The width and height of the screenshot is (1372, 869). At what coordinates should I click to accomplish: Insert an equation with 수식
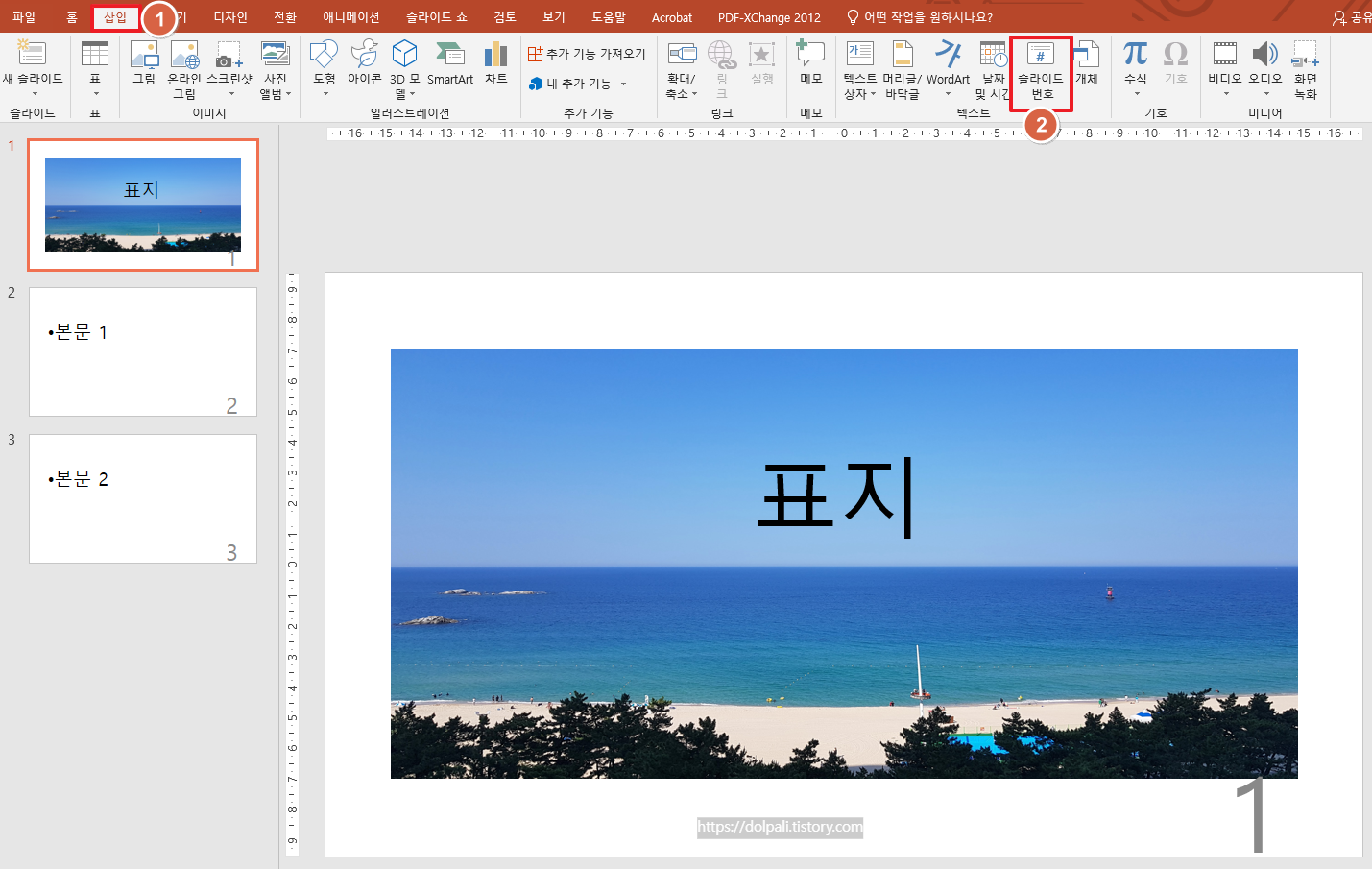coord(1136,69)
